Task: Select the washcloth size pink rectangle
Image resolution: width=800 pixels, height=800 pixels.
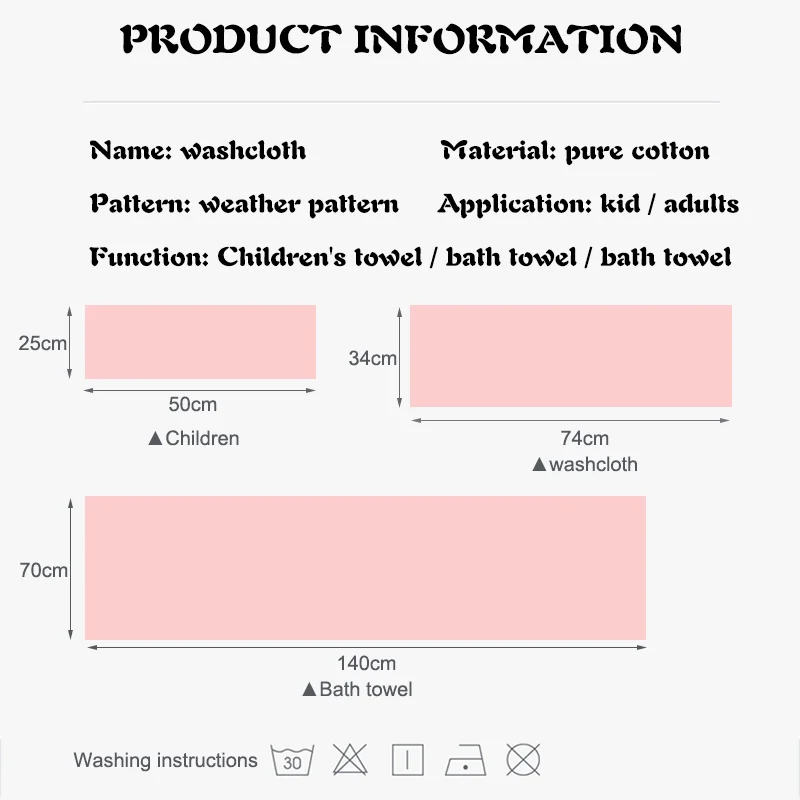Action: pos(570,356)
